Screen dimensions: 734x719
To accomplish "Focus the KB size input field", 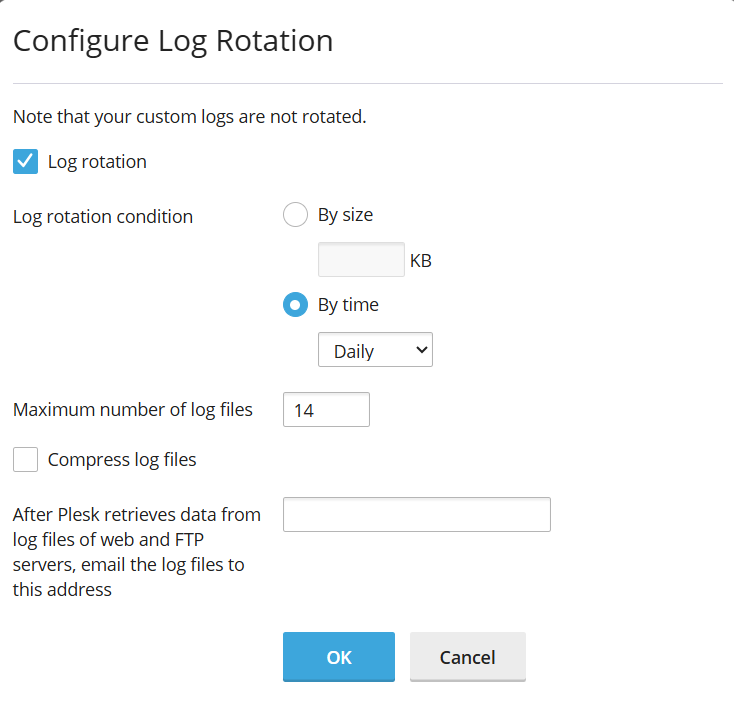I will click(361, 259).
